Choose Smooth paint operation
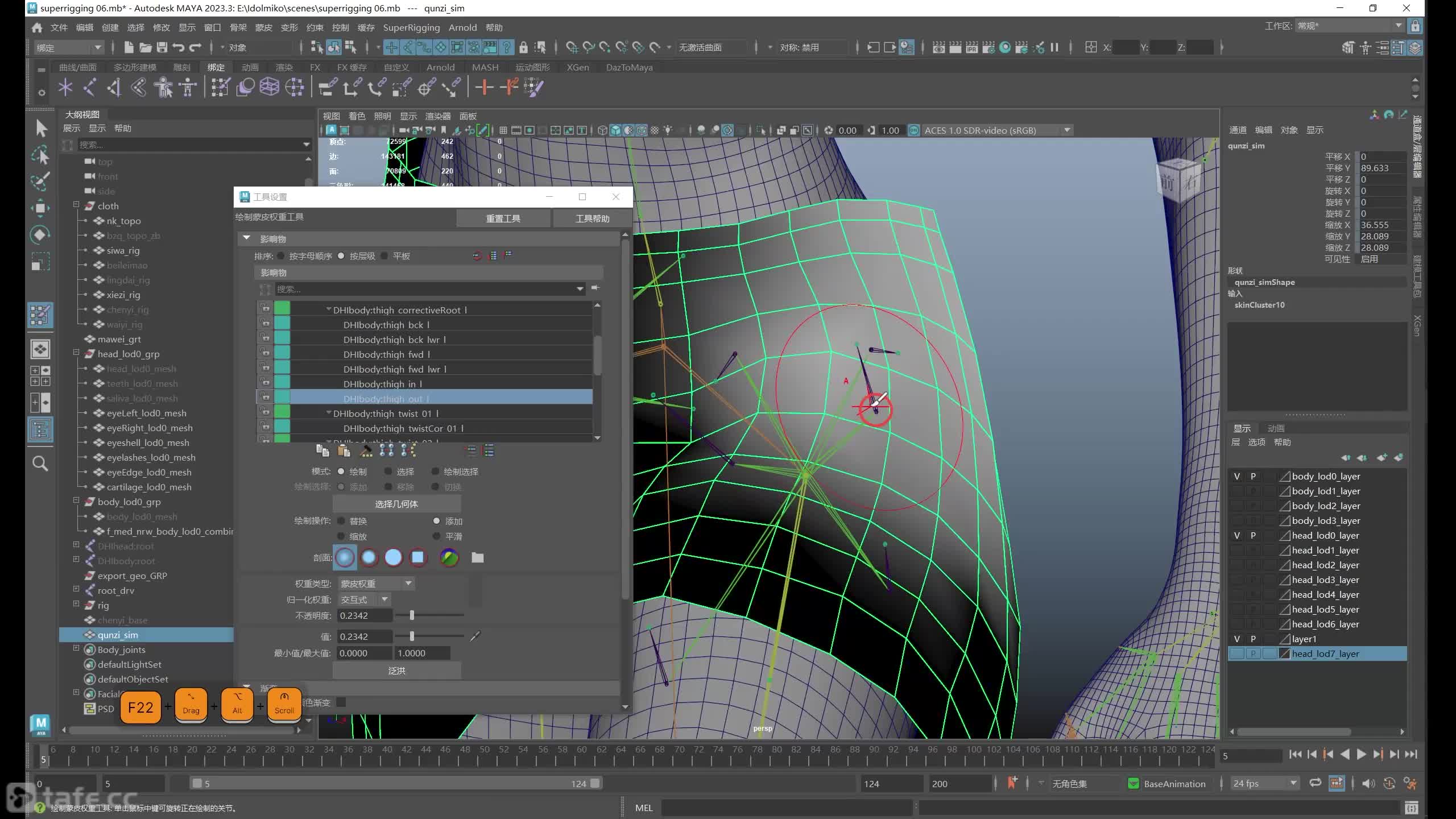 pos(436,536)
